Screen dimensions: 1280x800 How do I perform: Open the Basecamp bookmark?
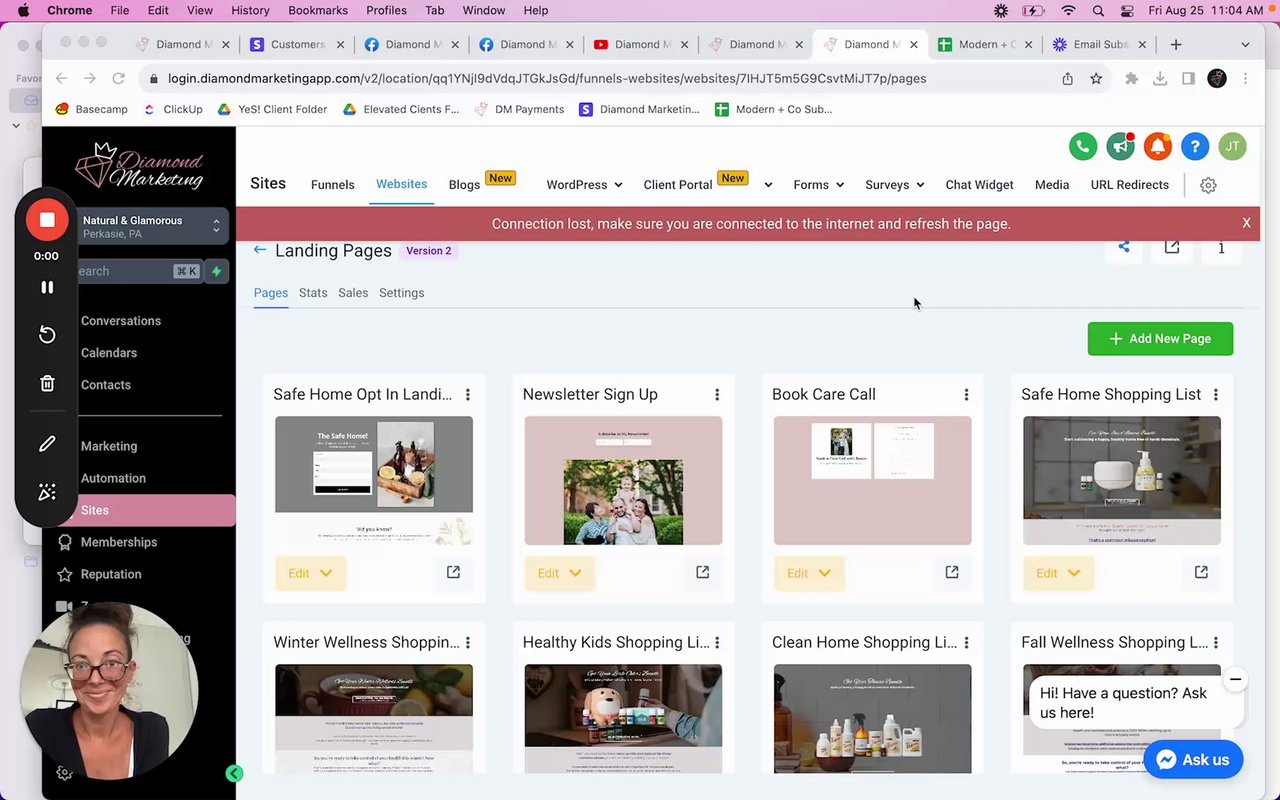point(92,109)
